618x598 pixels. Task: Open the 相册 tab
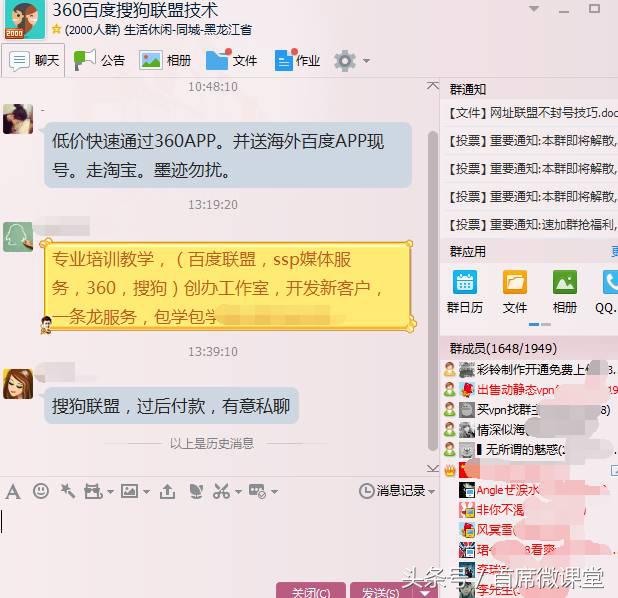[x=165, y=60]
